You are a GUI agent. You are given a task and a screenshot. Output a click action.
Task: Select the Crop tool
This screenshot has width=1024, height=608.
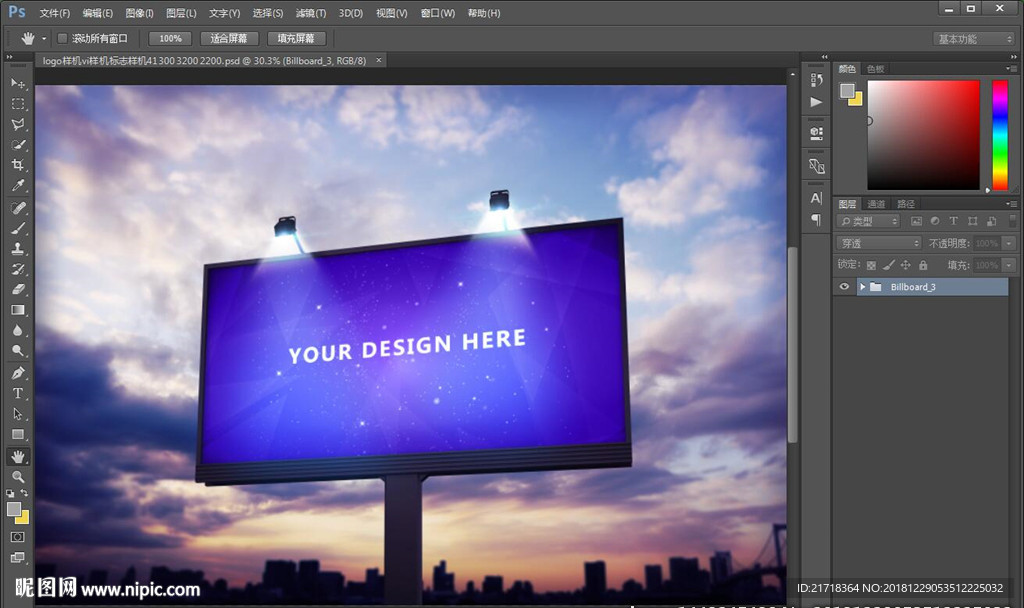(18, 166)
